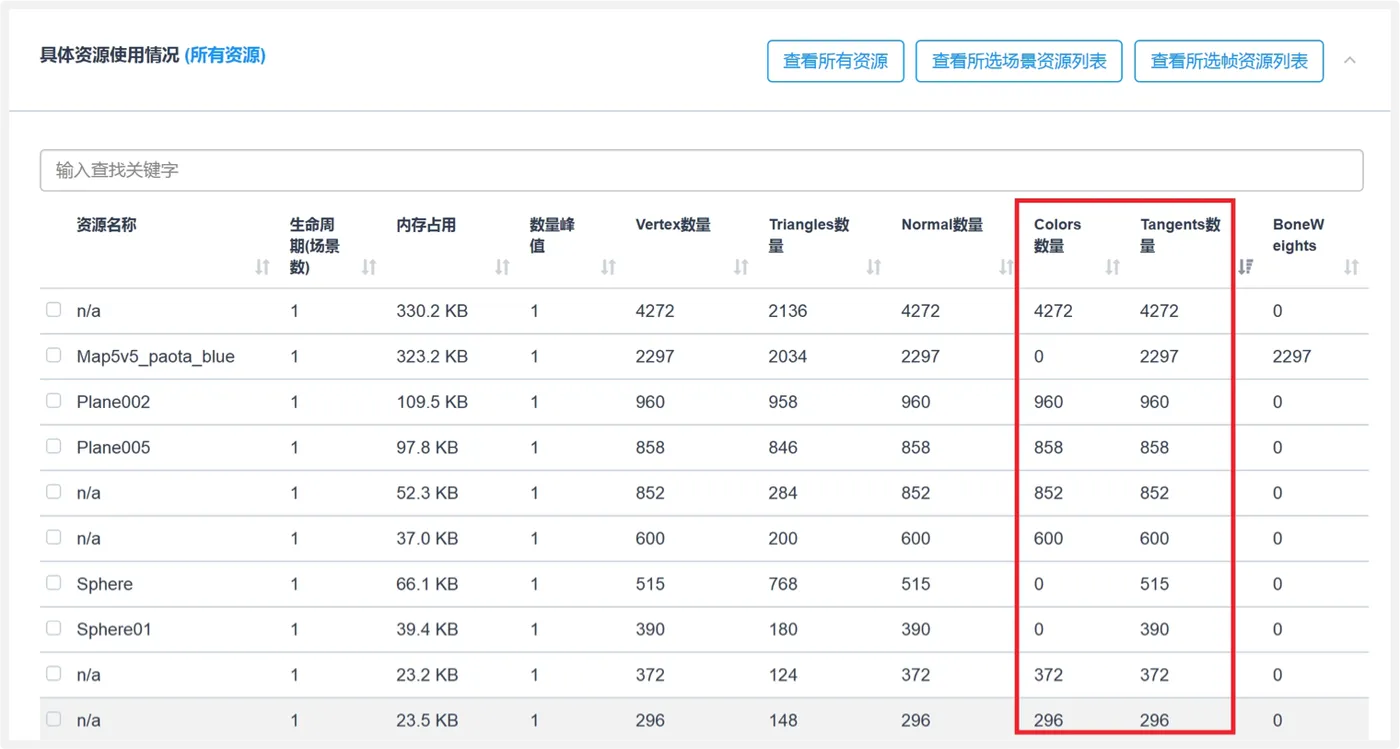Click the 2297 BoneWeights value

coord(1292,357)
